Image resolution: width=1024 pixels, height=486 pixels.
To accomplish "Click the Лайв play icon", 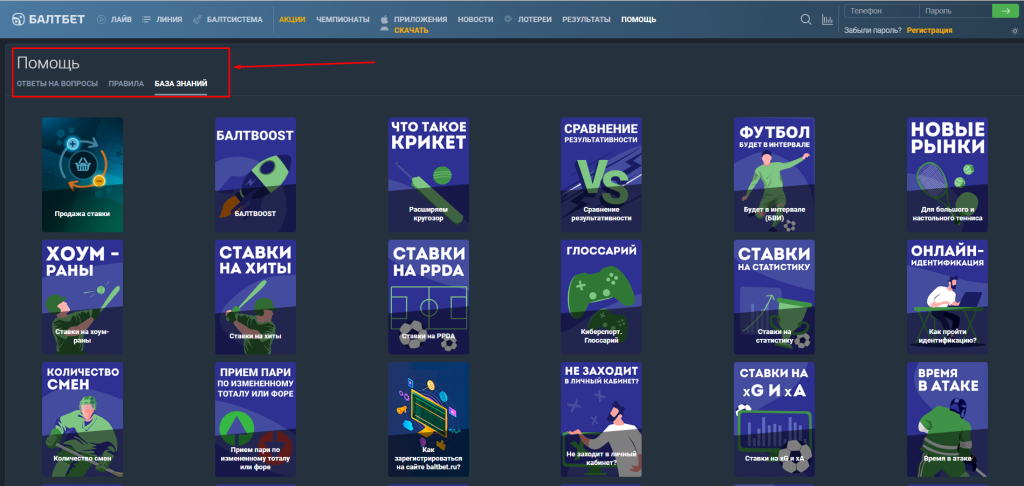I will tap(102, 20).
